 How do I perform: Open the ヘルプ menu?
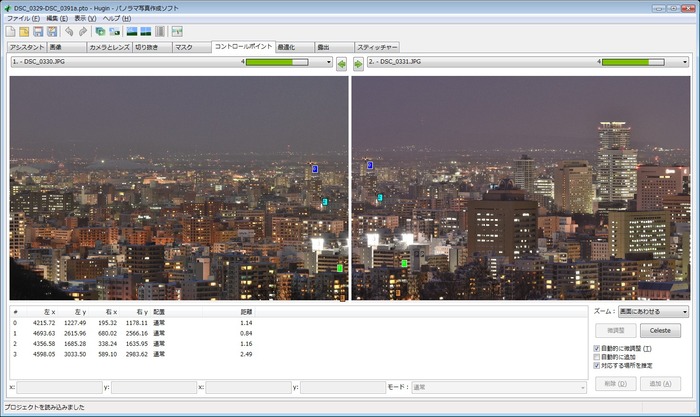(x=117, y=18)
